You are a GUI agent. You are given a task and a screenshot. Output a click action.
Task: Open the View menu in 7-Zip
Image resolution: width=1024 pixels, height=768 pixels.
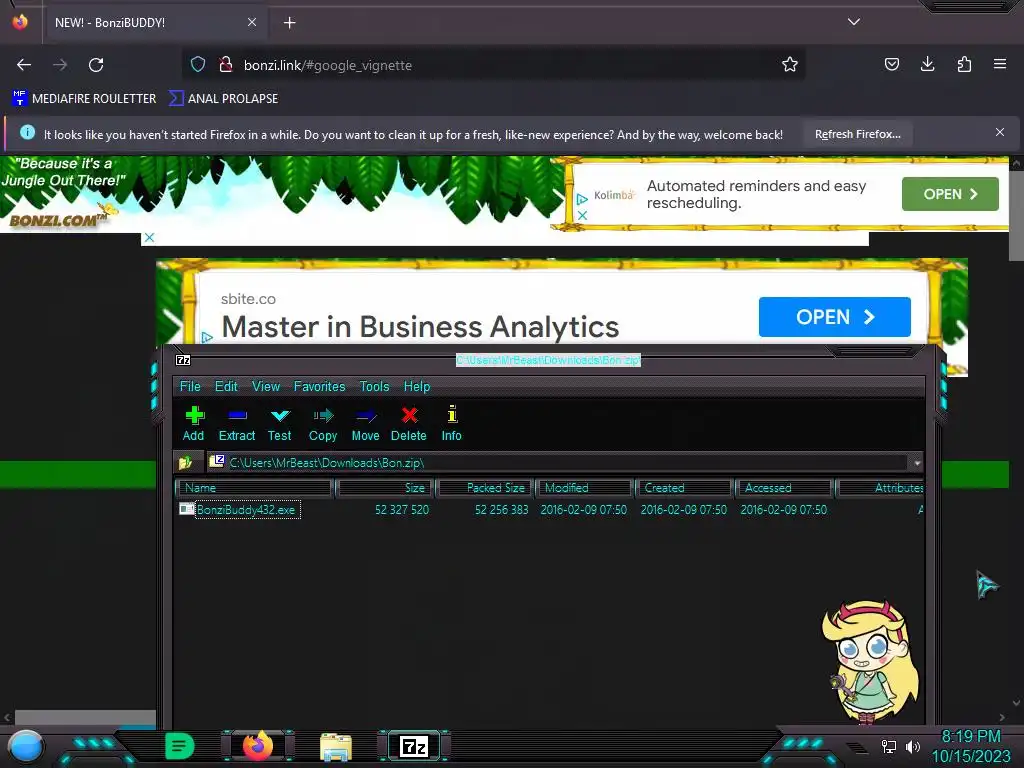click(266, 387)
